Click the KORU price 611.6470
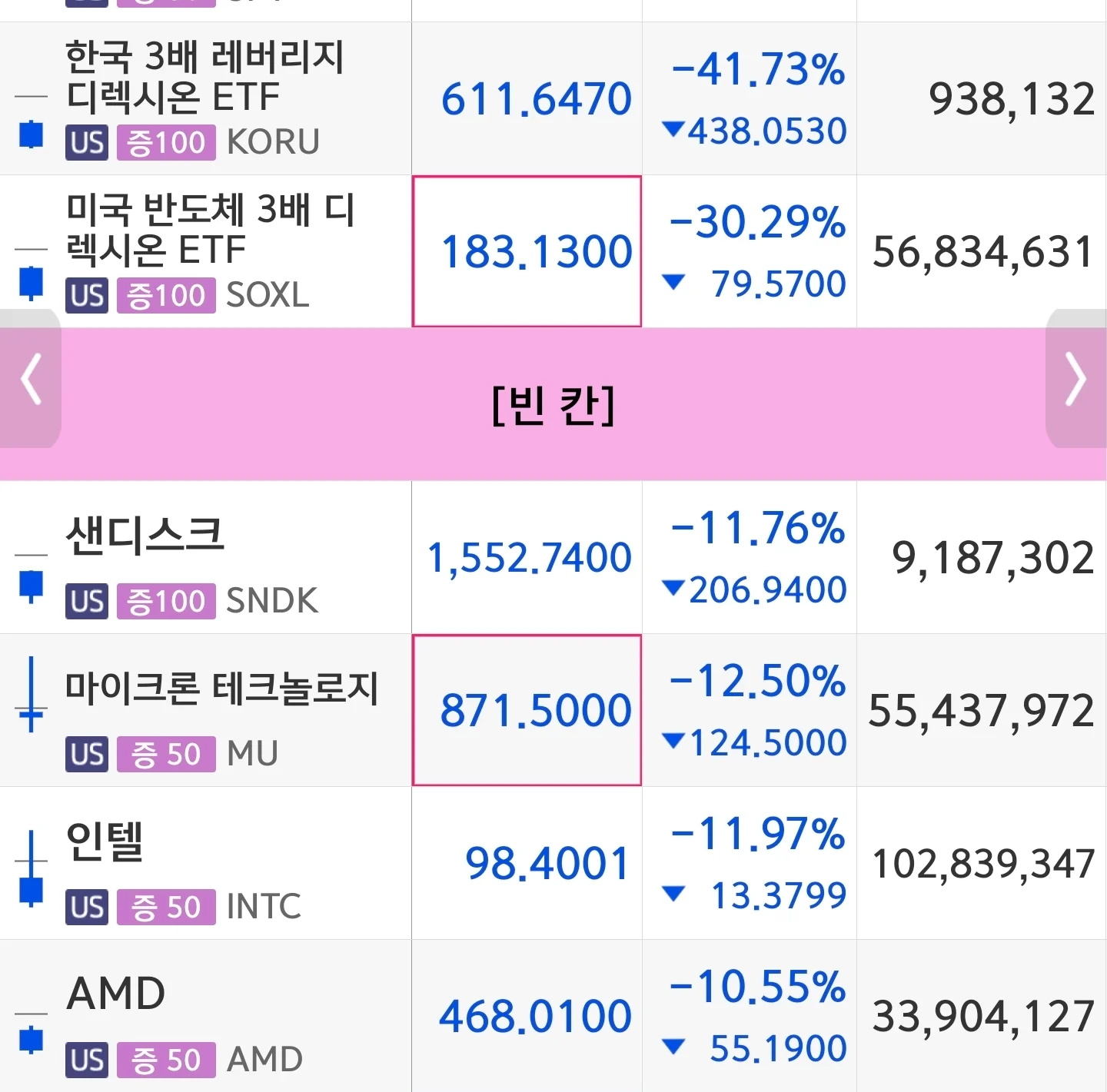The image size is (1107, 1092). click(536, 99)
